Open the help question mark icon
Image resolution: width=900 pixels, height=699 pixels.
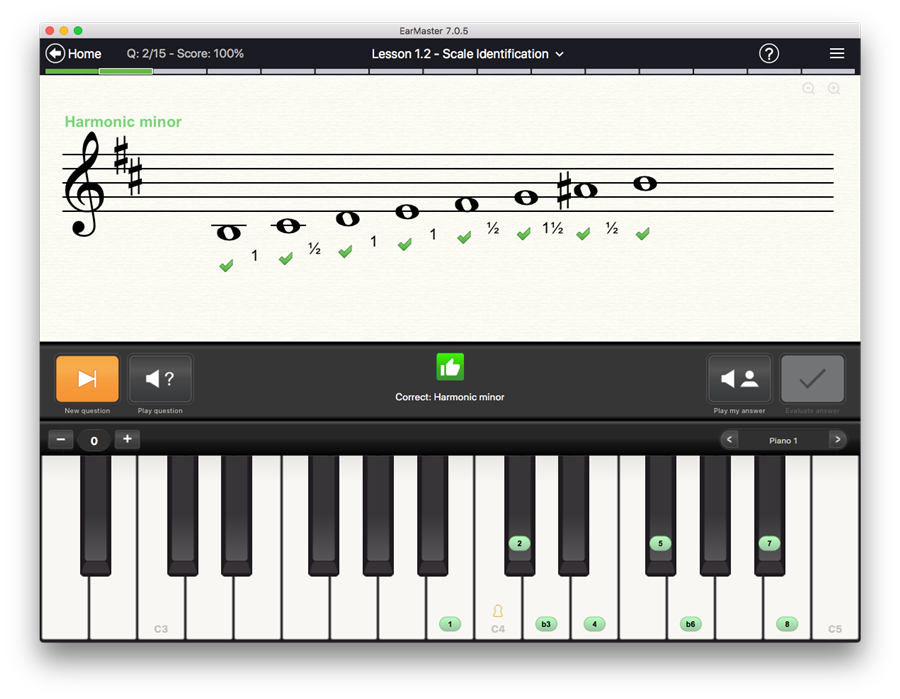click(769, 53)
